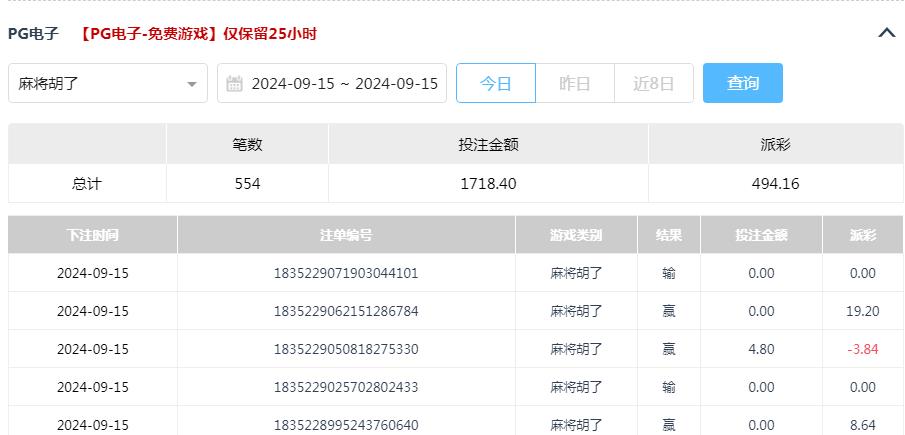Select the 昨日 date filter
Image resolution: width=905 pixels, height=435 pixels.
coord(575,84)
